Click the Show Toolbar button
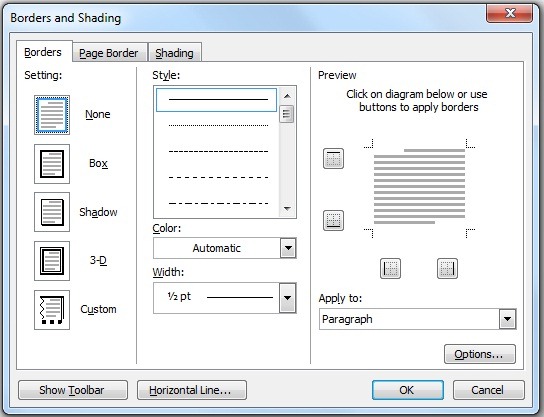 (73, 390)
